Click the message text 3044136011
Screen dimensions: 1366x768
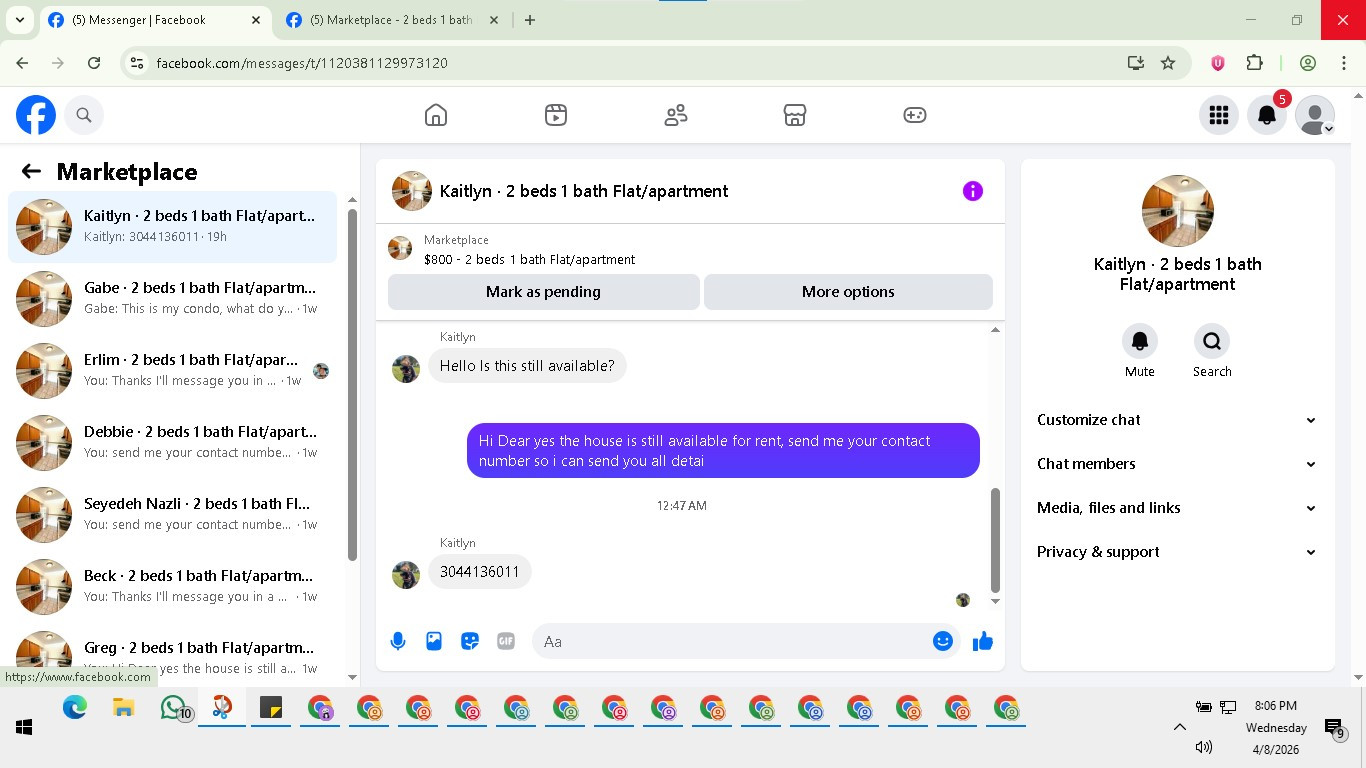480,572
